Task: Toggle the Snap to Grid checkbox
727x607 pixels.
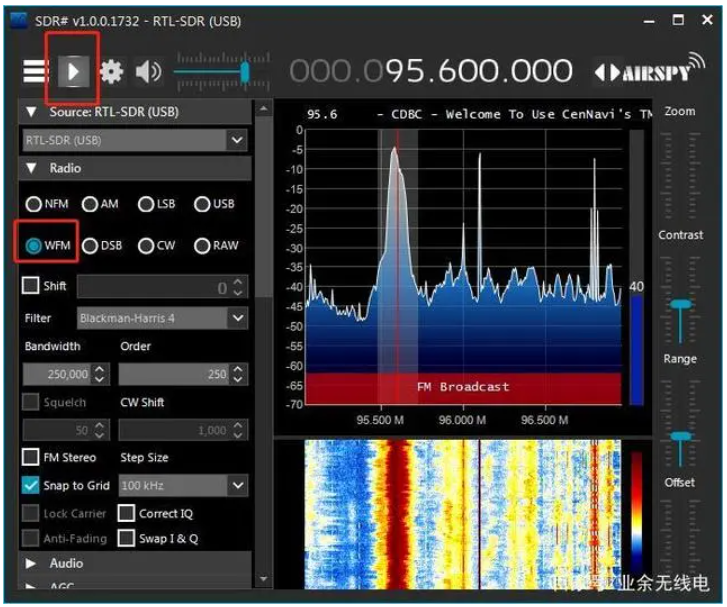Action: (31, 485)
